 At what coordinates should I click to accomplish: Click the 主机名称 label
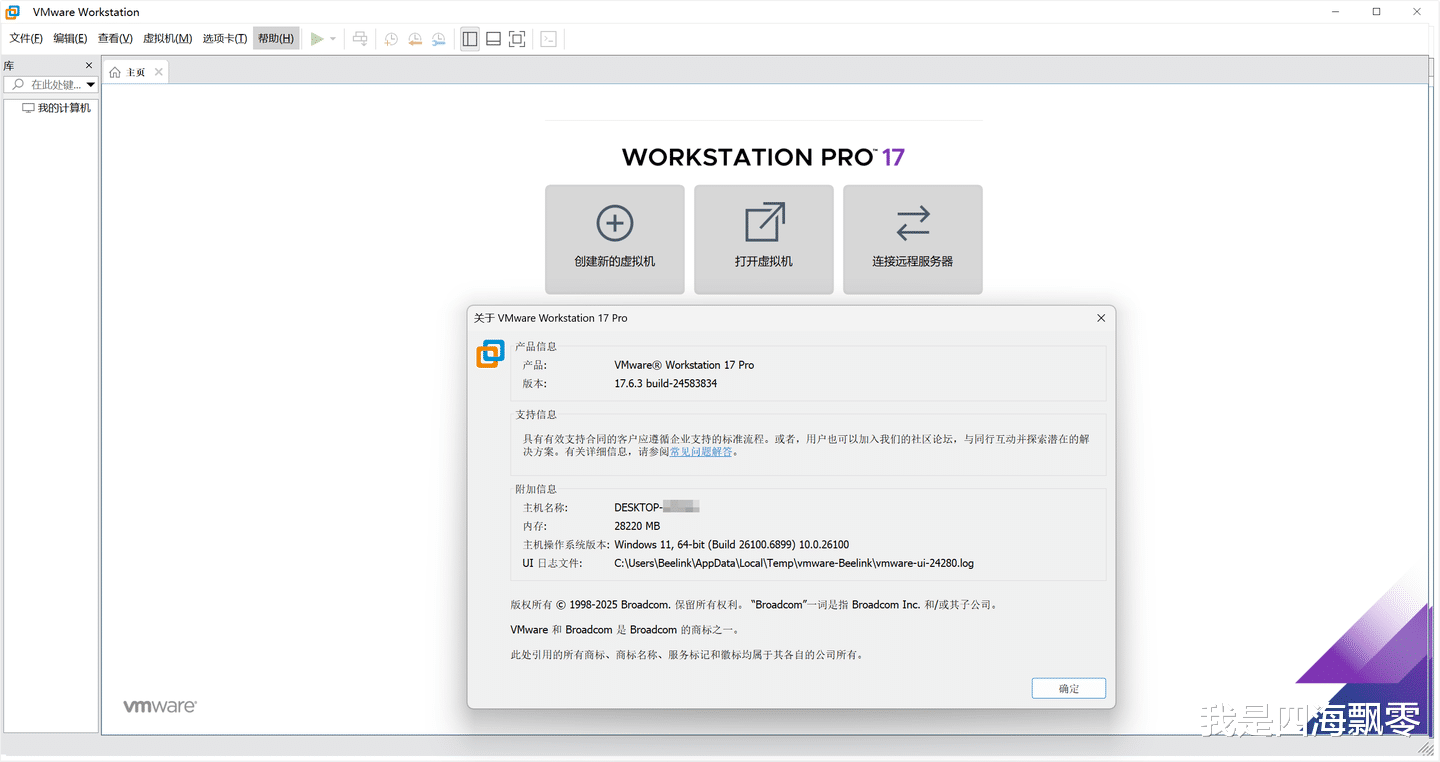(x=545, y=508)
